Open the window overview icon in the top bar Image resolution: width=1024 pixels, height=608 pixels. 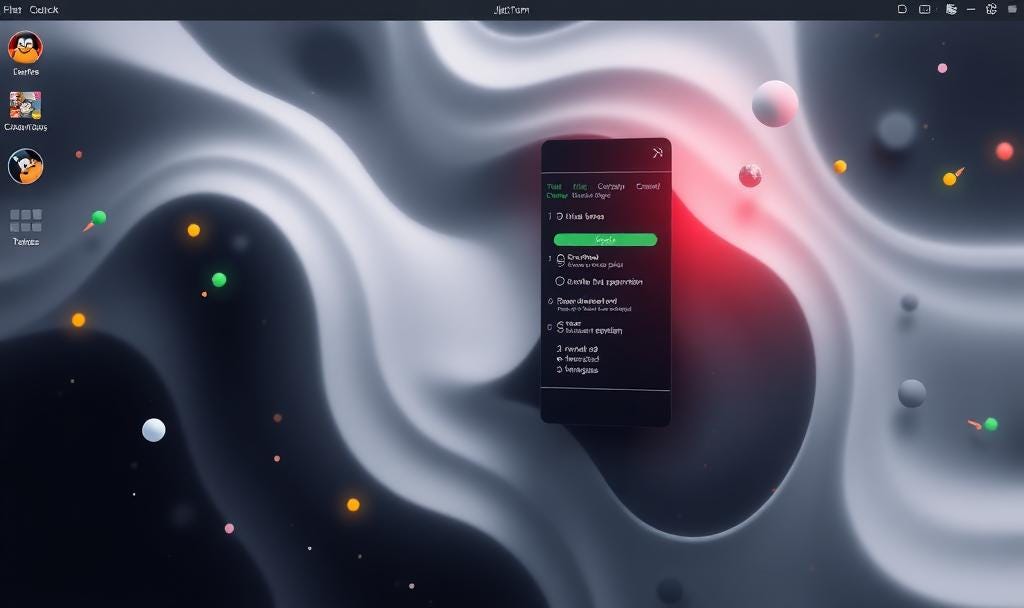(925, 9)
